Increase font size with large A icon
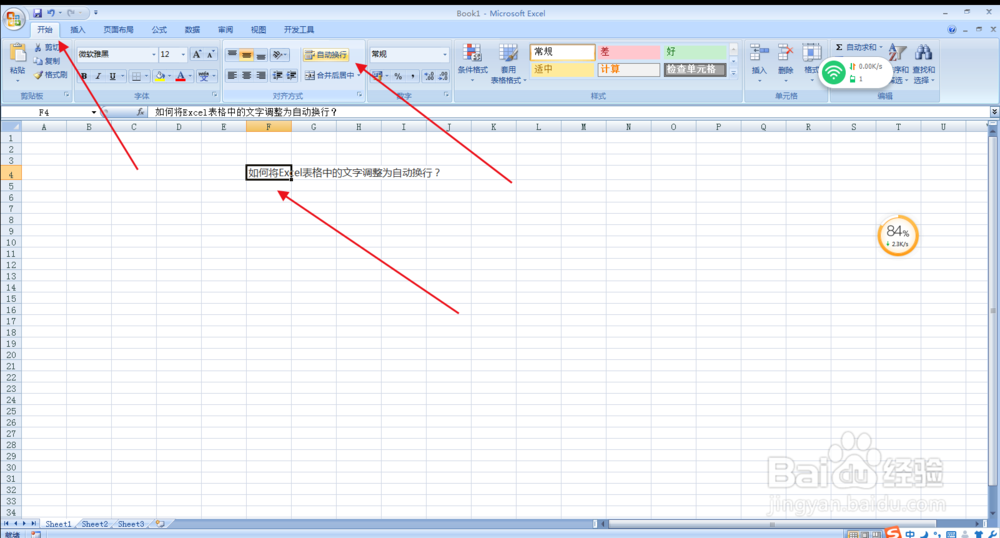 [196, 55]
